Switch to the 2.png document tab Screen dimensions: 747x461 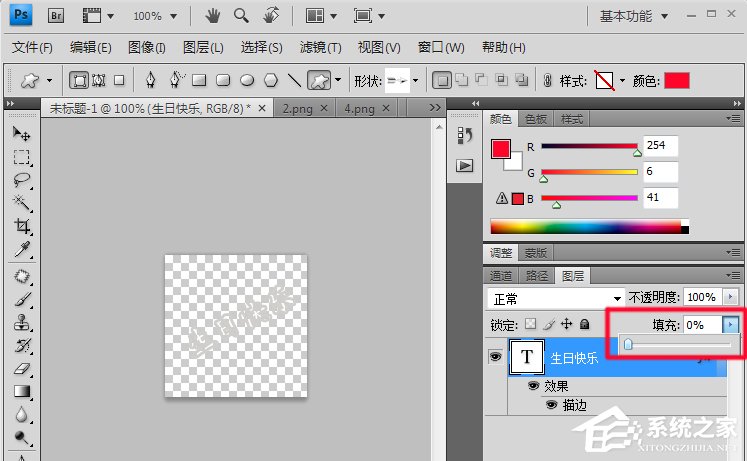(295, 108)
